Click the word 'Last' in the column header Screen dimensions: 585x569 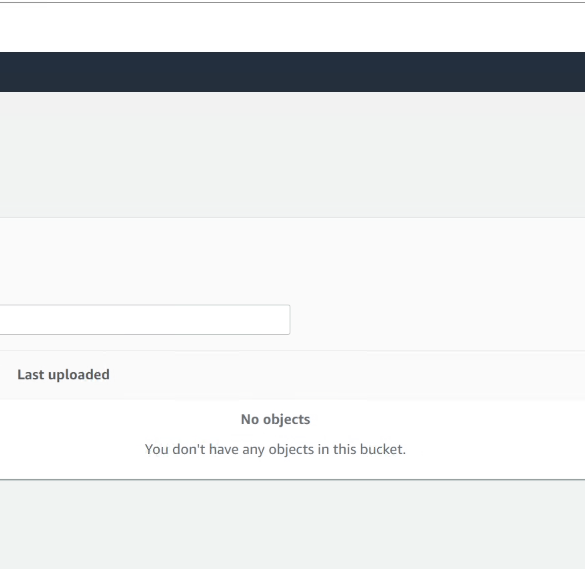pyautogui.click(x=31, y=375)
